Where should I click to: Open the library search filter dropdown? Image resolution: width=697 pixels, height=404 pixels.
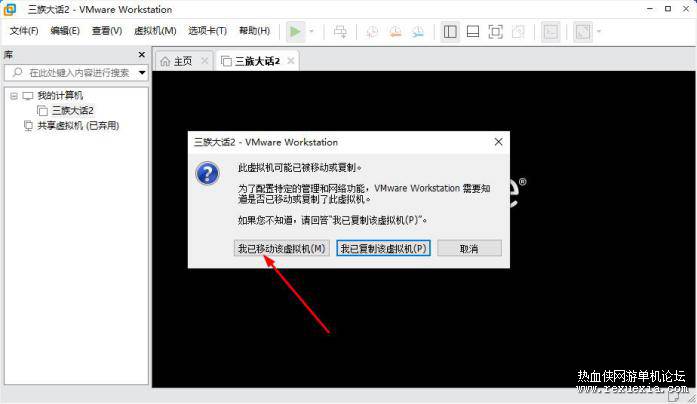click(x=142, y=72)
